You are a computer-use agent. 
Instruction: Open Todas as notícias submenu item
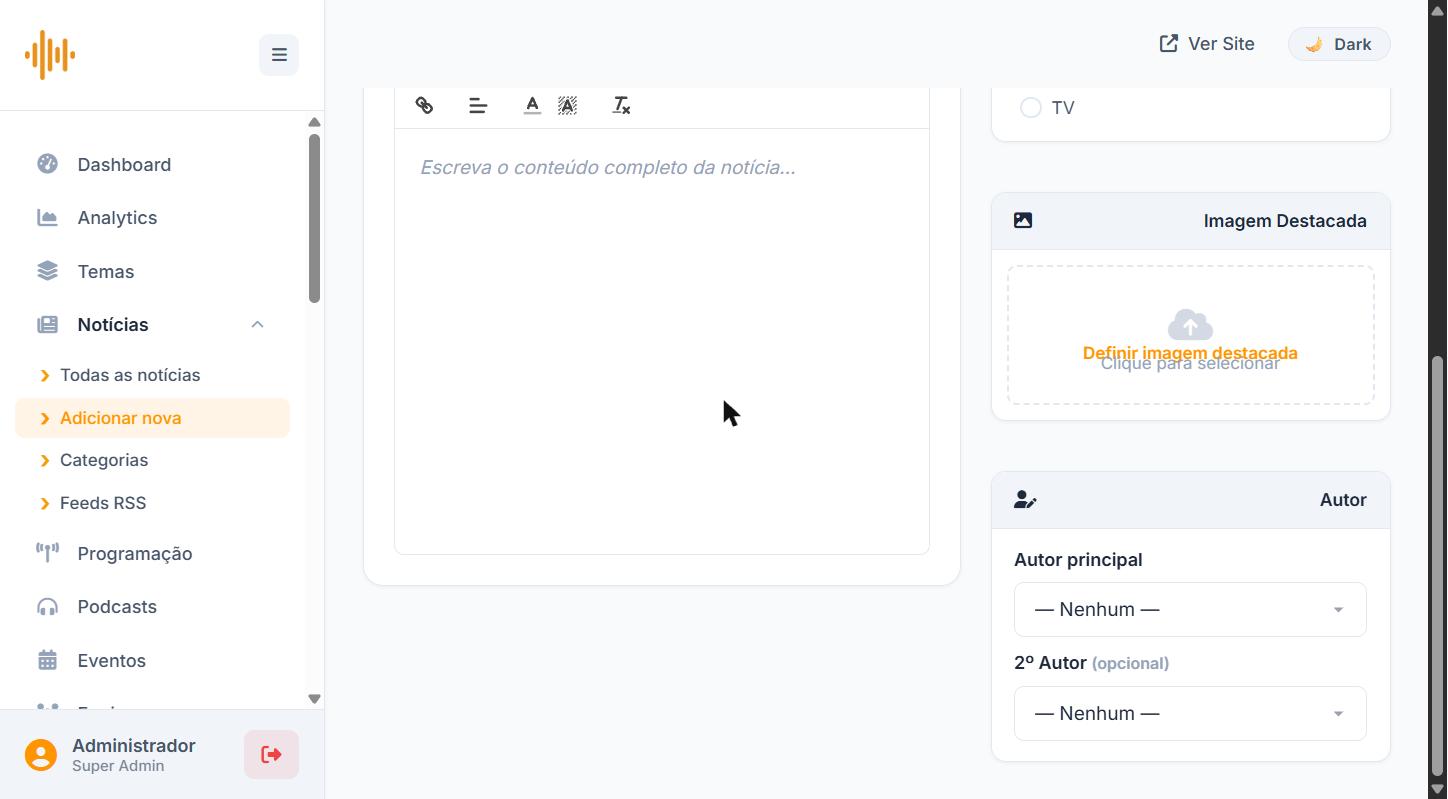[x=152, y=375]
